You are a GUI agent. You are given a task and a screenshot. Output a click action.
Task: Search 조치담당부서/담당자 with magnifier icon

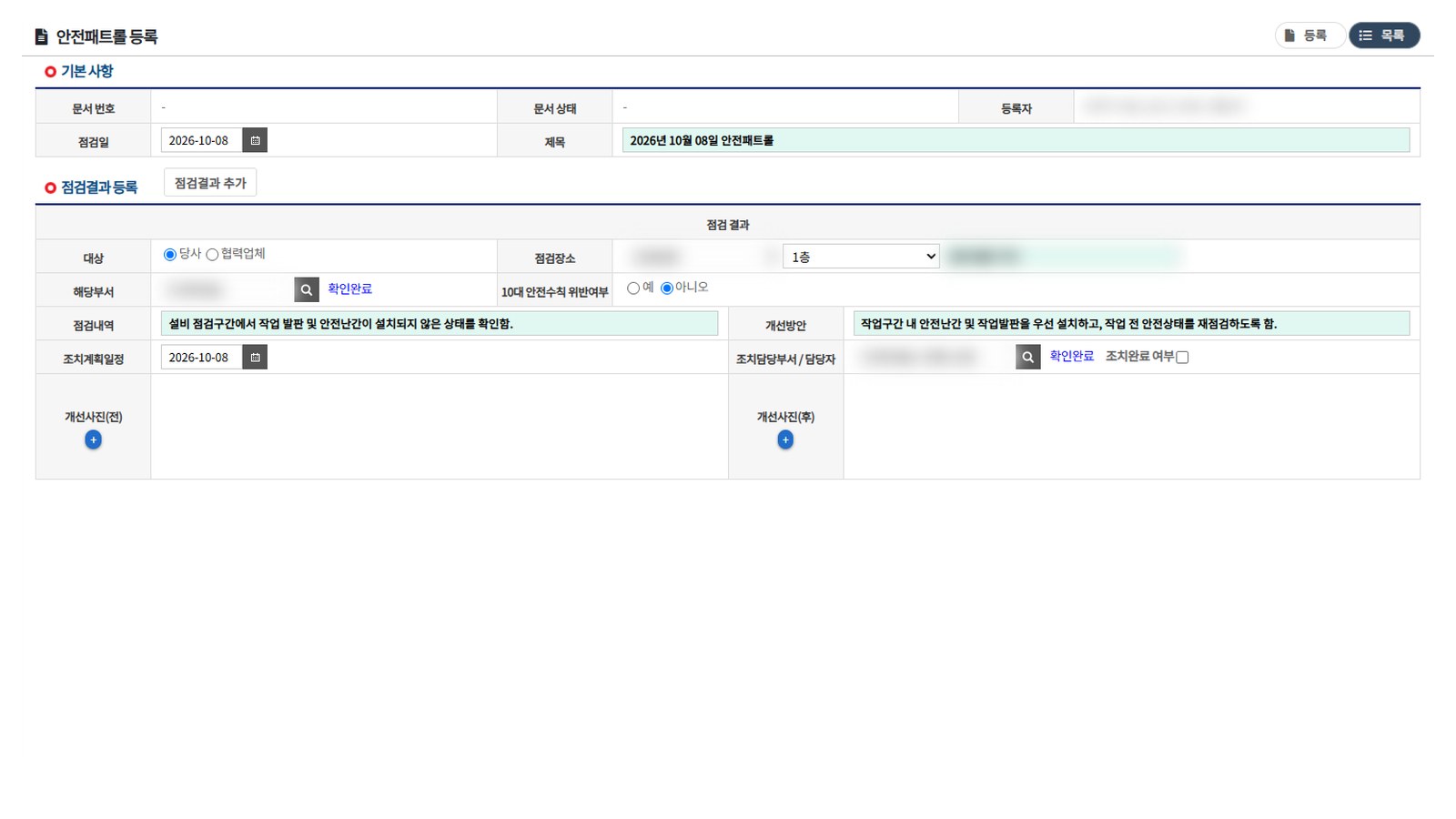pyautogui.click(x=1027, y=358)
